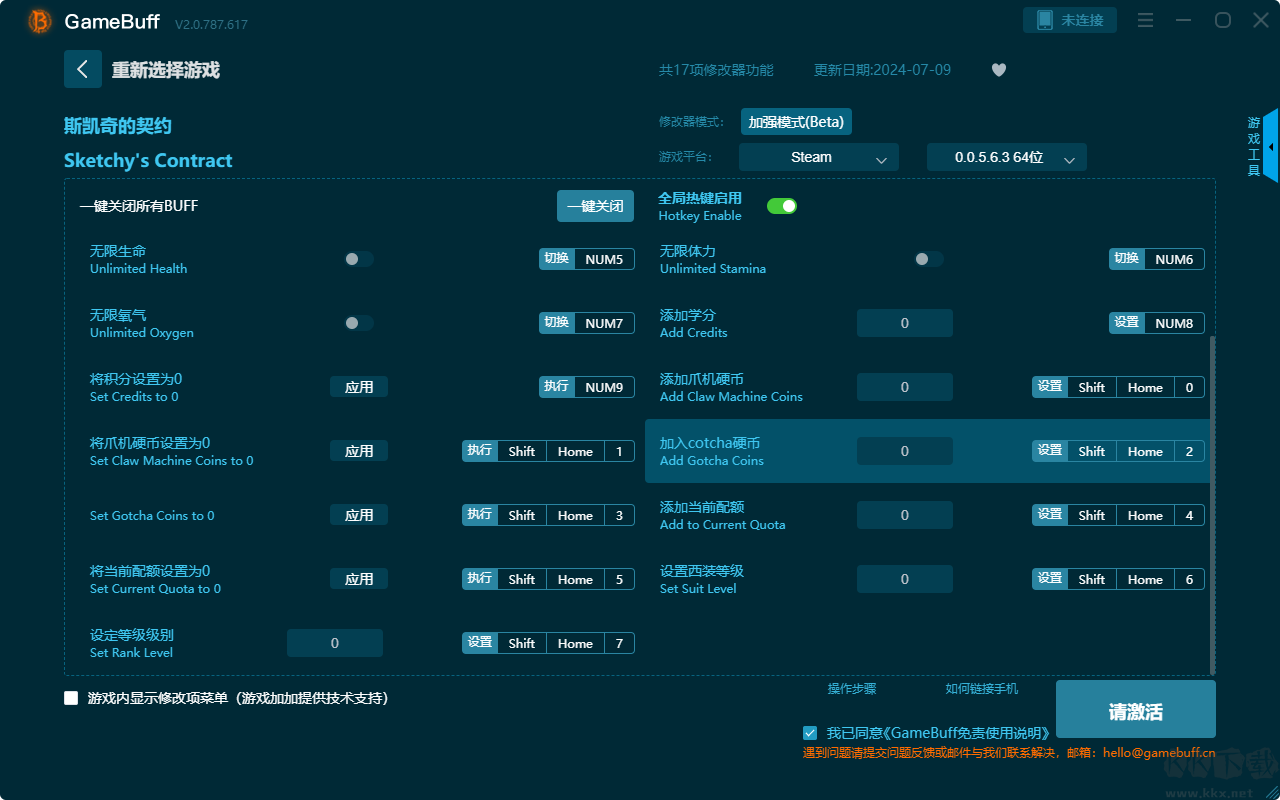The width and height of the screenshot is (1280, 800).
Task: Click the back arrow icon
Action: (x=83, y=69)
